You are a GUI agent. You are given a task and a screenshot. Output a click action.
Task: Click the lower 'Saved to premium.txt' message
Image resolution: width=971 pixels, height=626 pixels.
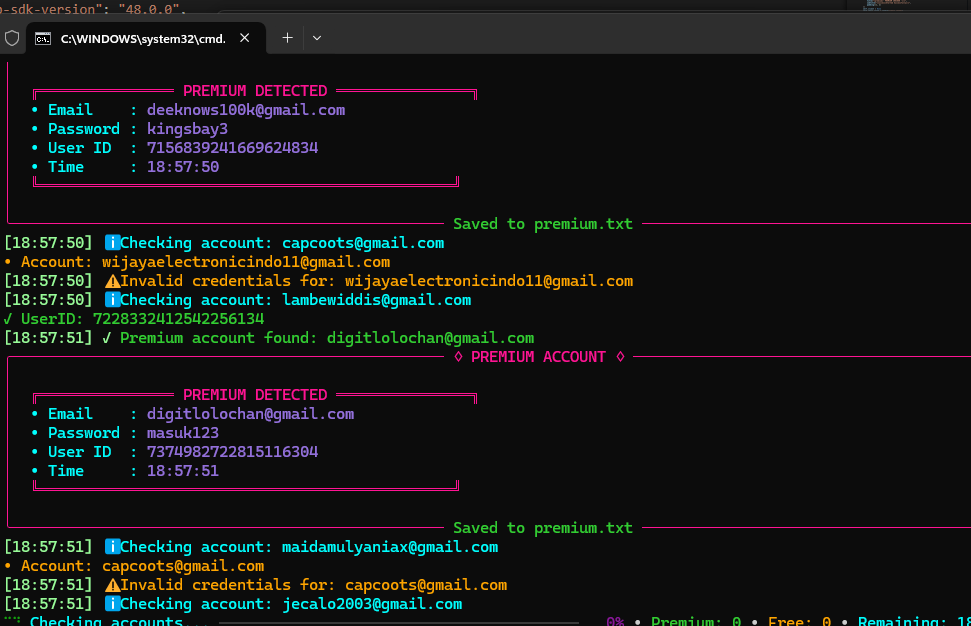pyautogui.click(x=543, y=528)
